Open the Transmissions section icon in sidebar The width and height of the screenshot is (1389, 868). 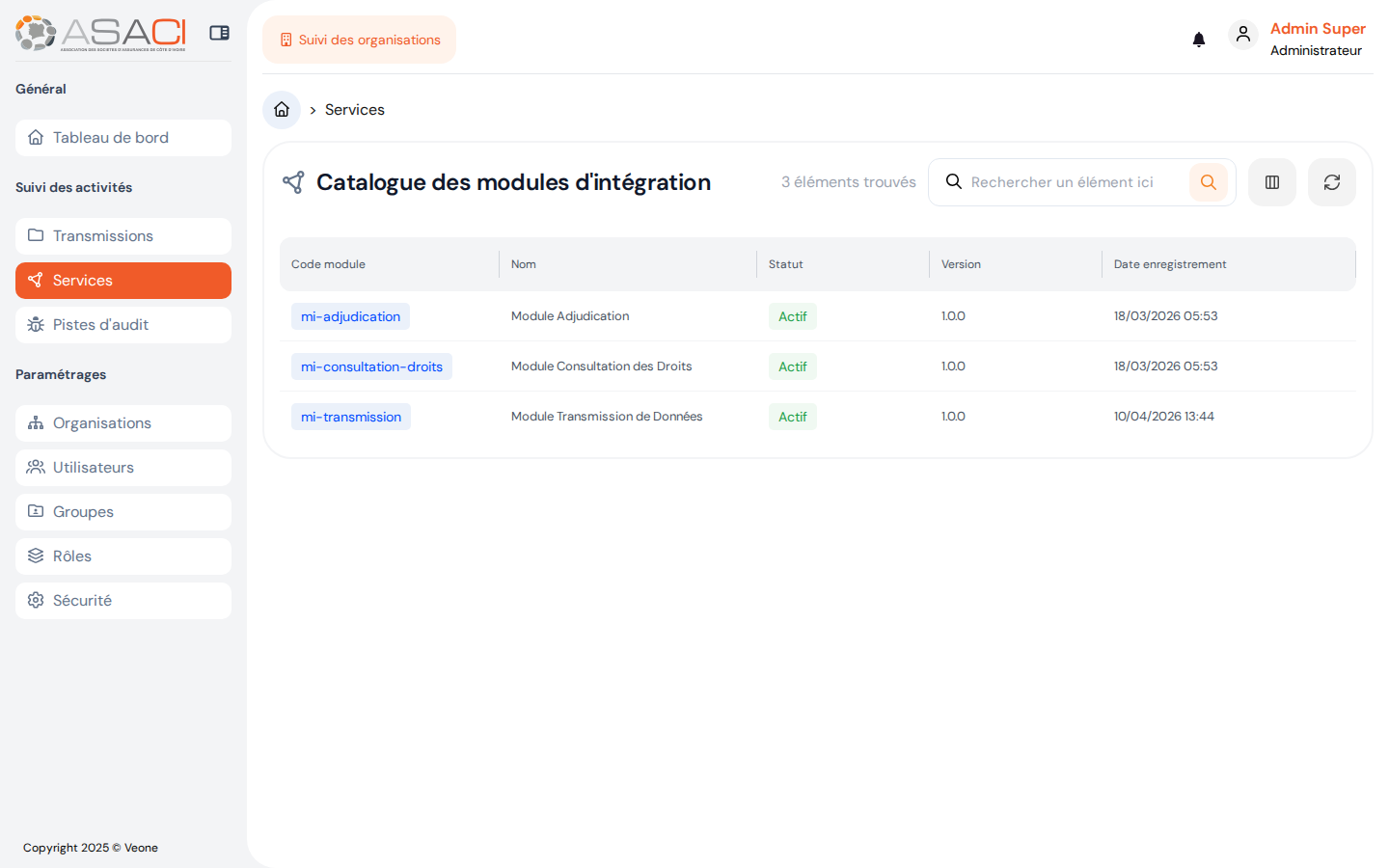(x=35, y=235)
